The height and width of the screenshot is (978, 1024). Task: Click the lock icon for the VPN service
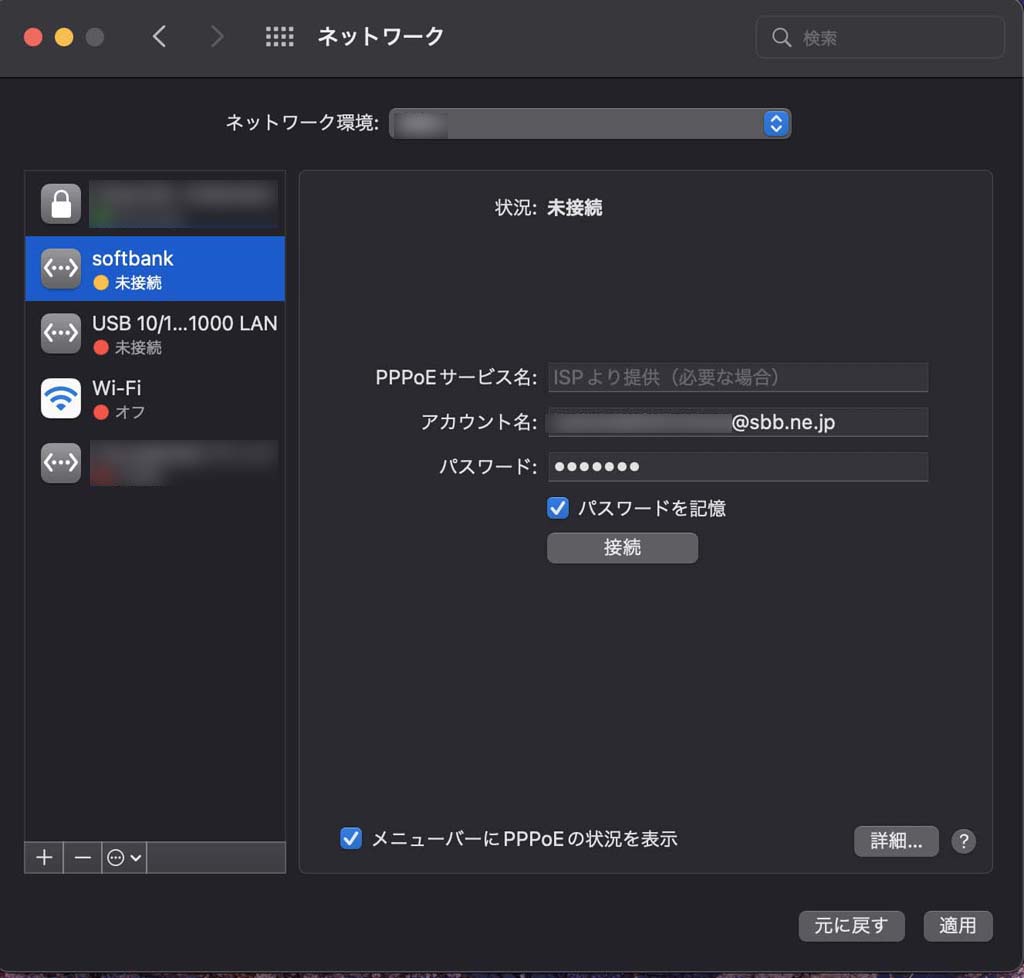point(61,204)
